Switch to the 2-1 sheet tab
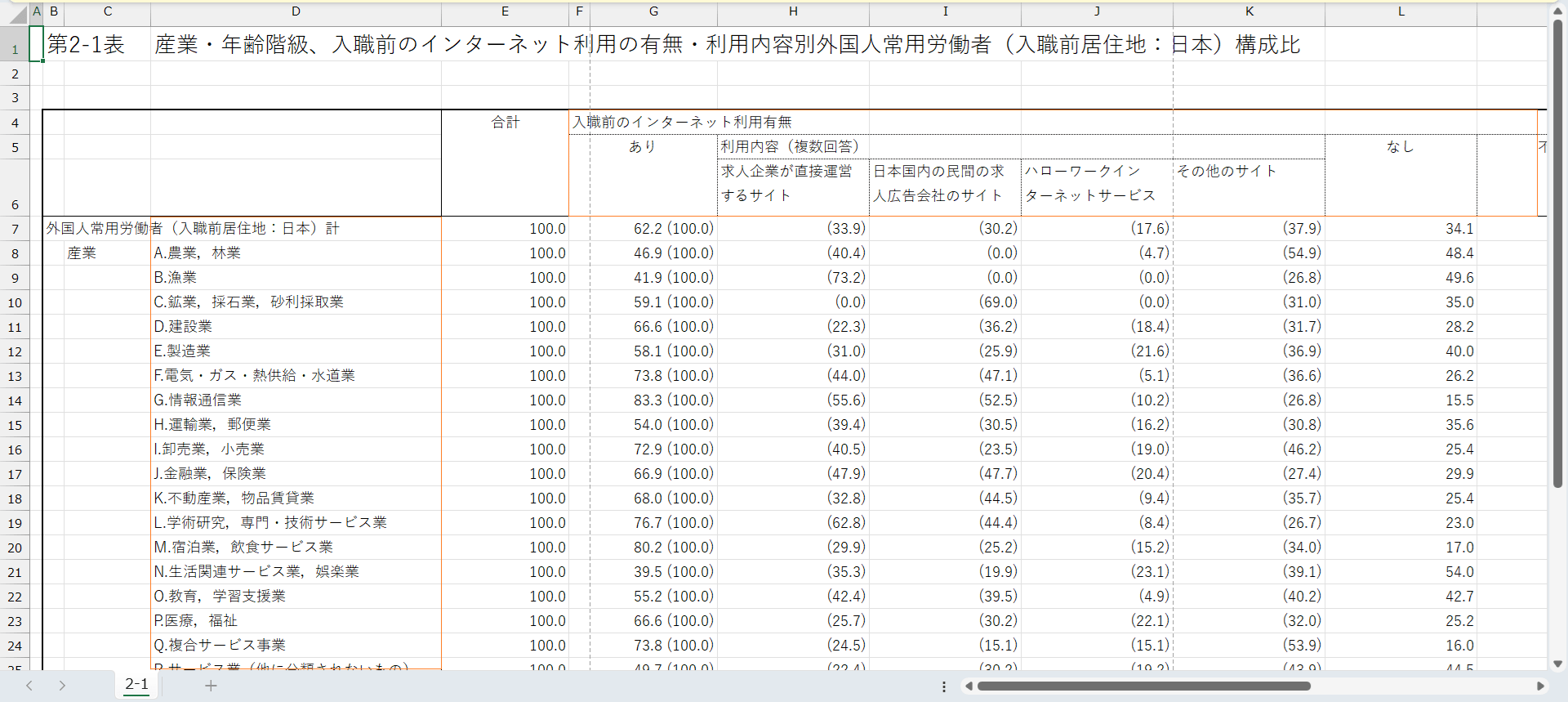 136,685
